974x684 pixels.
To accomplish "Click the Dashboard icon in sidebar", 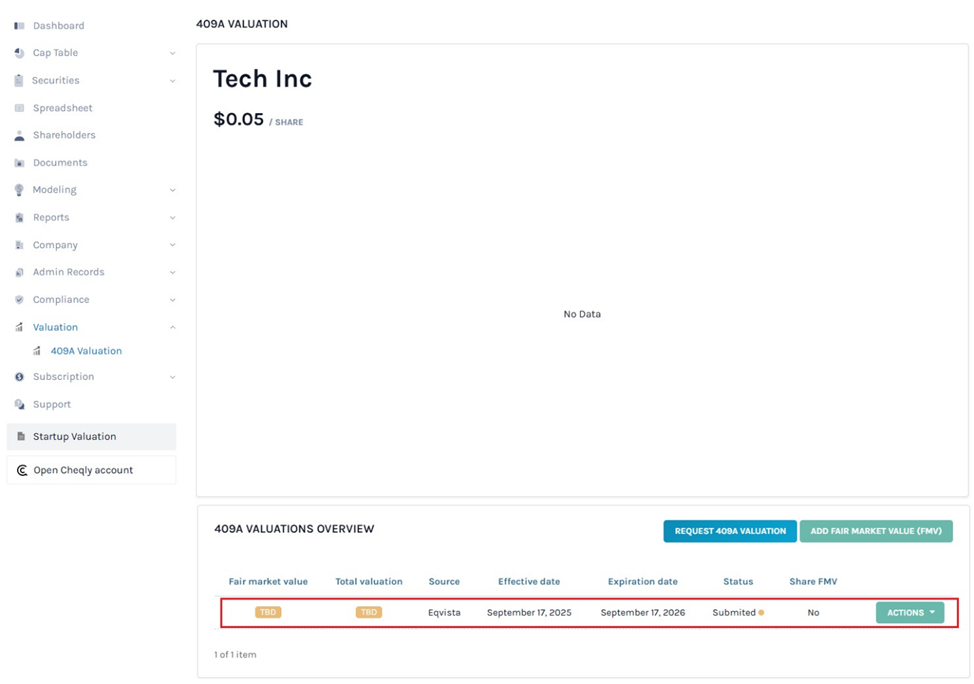I will coord(19,26).
